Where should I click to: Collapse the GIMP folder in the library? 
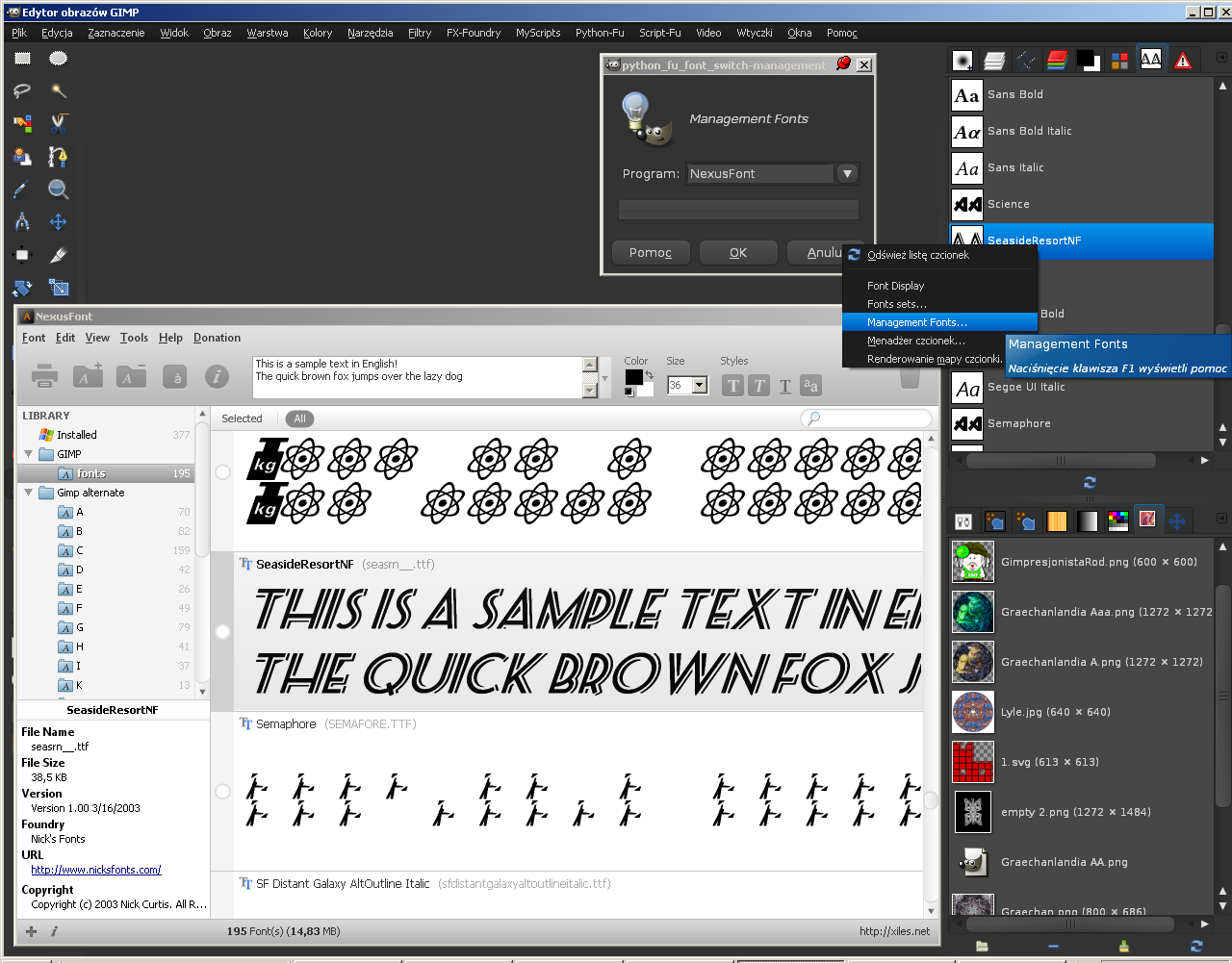point(28,454)
